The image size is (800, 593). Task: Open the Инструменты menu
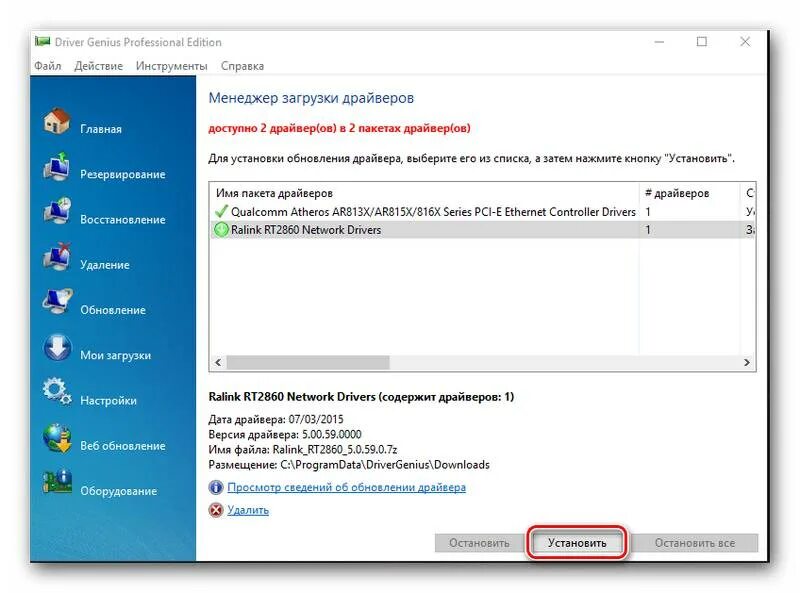pos(171,66)
